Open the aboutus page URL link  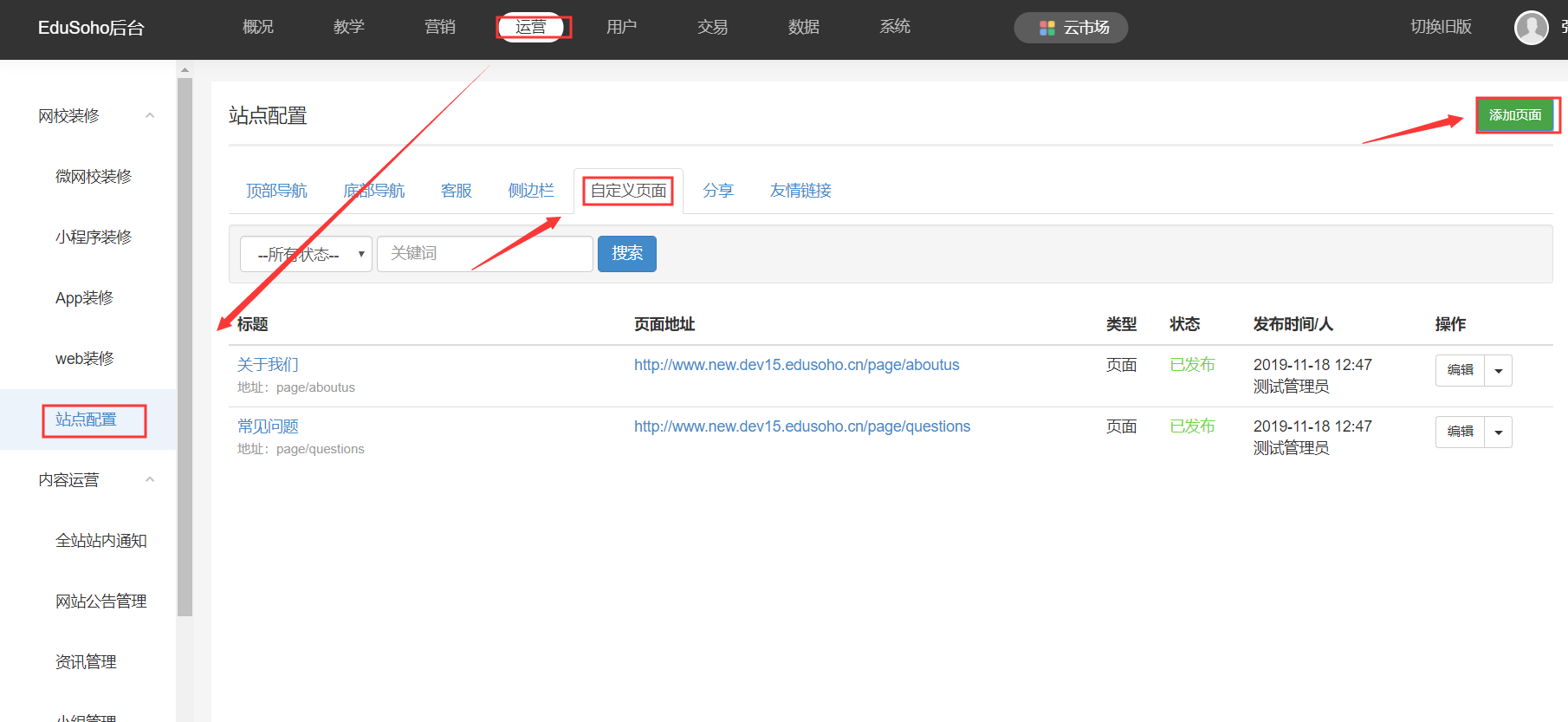[796, 365]
